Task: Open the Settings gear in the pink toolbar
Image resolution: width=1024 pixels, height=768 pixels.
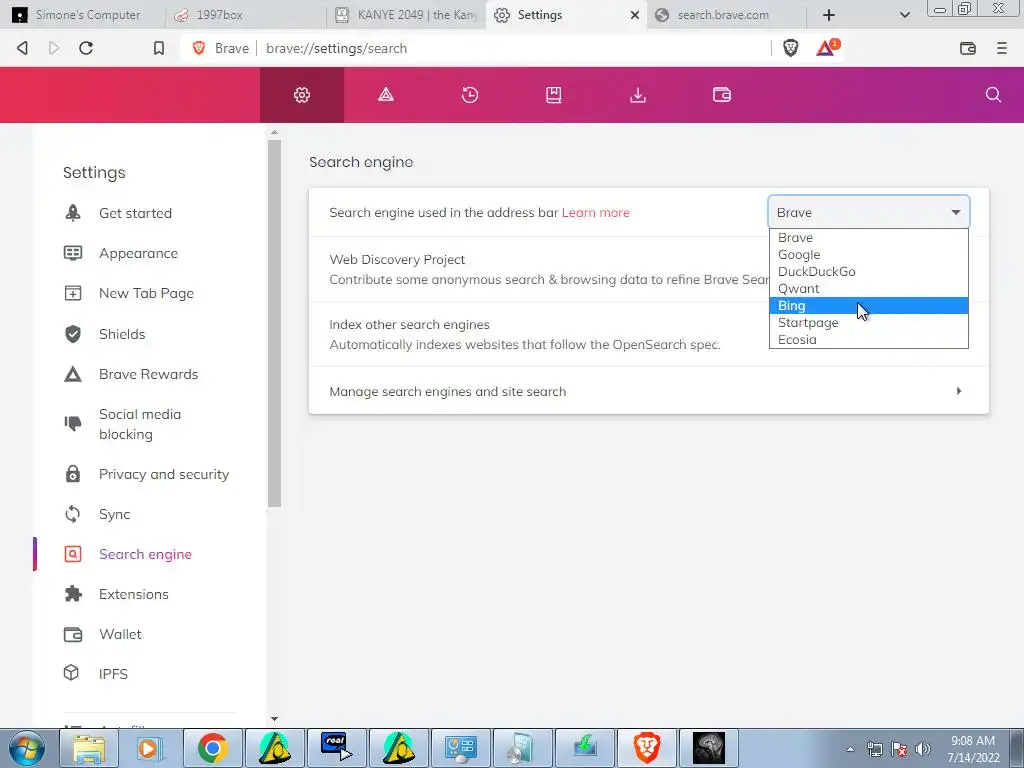Action: pyautogui.click(x=302, y=95)
